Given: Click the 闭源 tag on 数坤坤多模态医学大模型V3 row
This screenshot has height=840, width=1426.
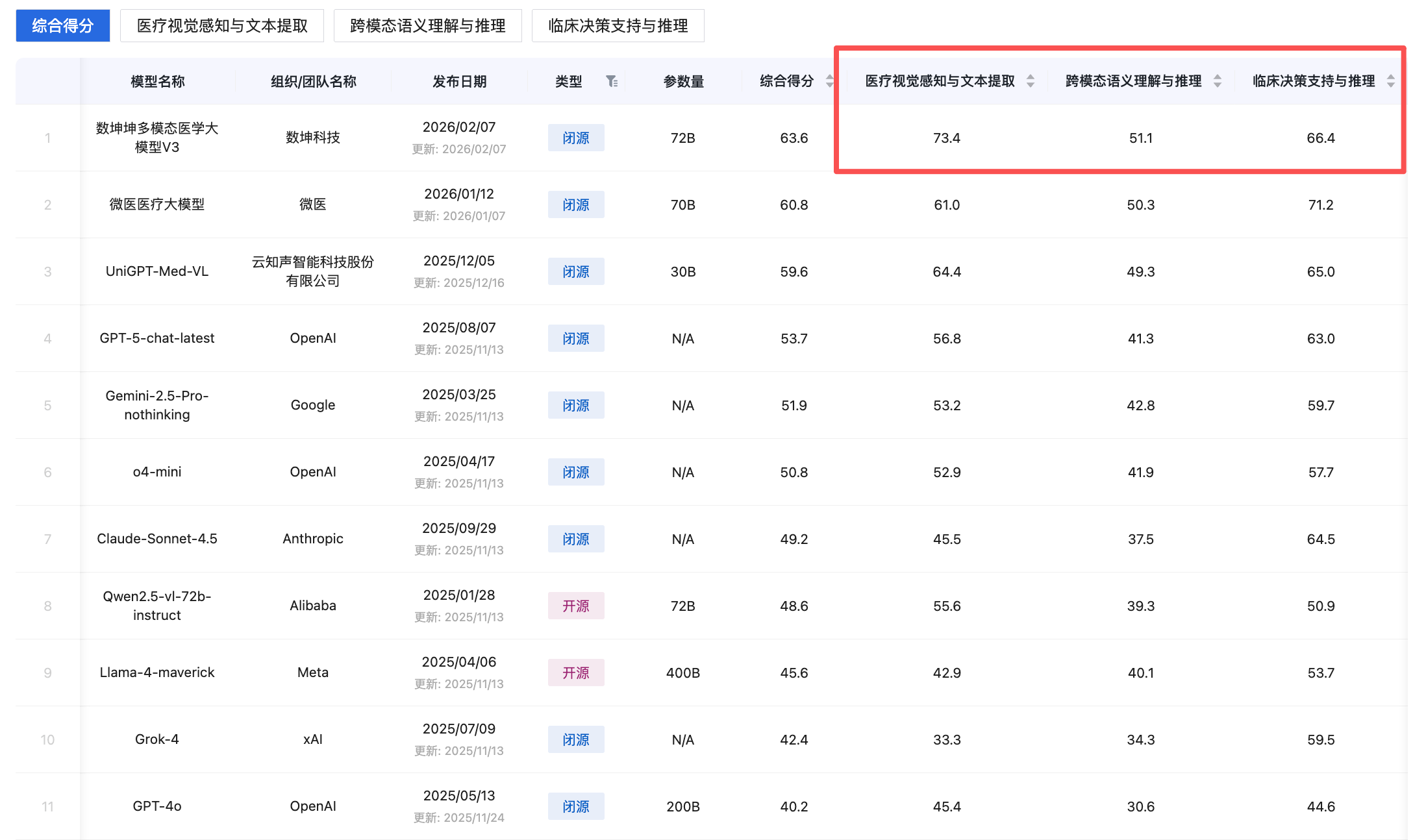Looking at the screenshot, I should coord(575,138).
